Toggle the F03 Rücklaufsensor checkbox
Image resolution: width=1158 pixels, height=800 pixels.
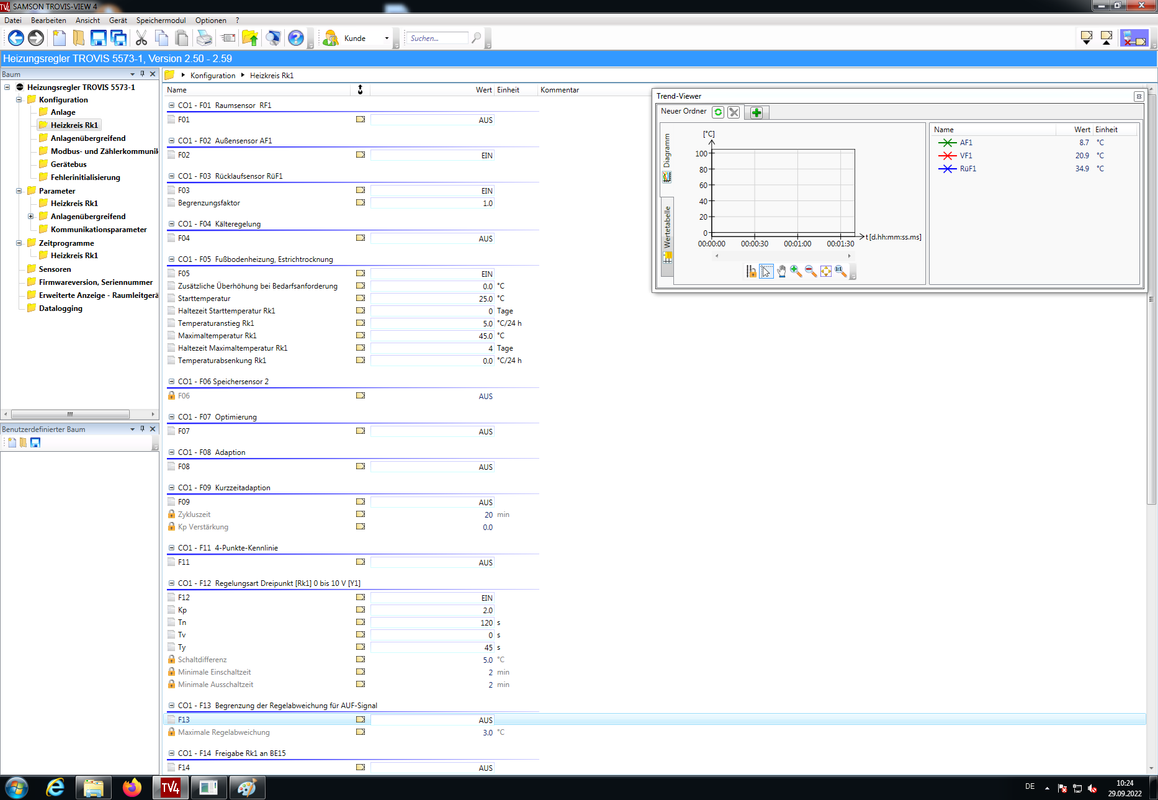171,191
